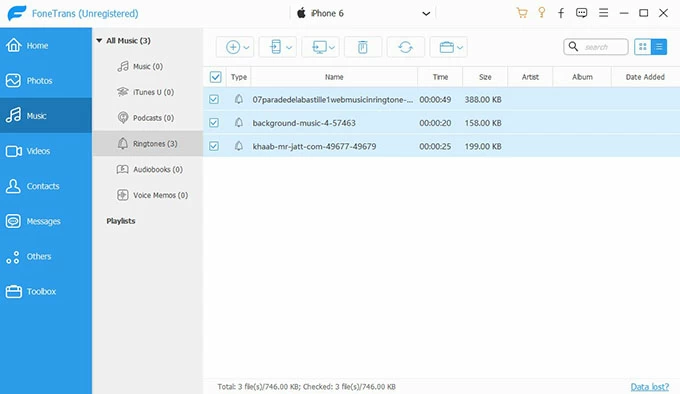
Task: Switch to grid view icon
Action: [x=643, y=47]
